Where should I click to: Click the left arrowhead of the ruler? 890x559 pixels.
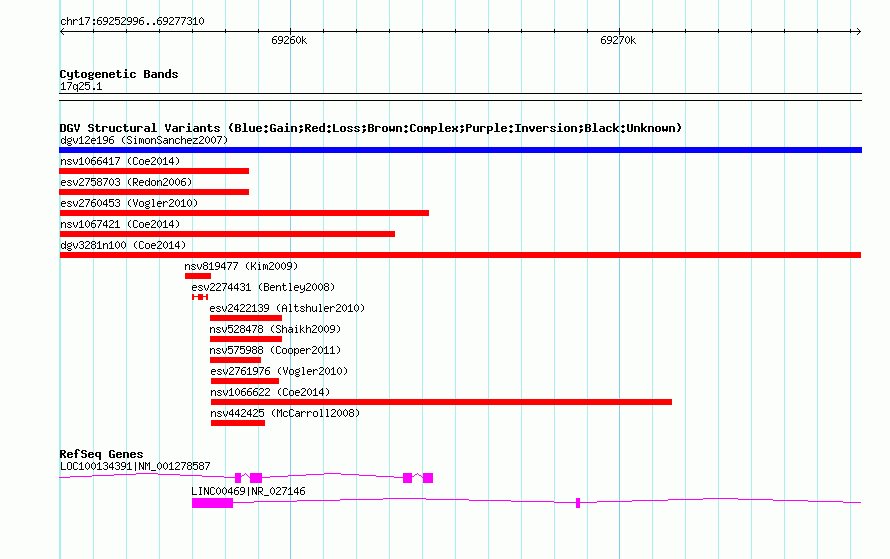pyautogui.click(x=63, y=31)
